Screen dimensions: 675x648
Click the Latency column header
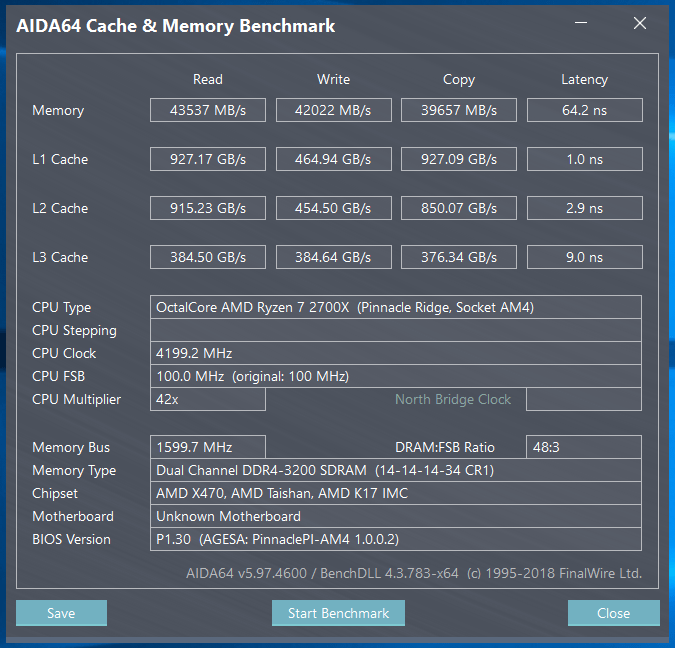click(x=585, y=80)
